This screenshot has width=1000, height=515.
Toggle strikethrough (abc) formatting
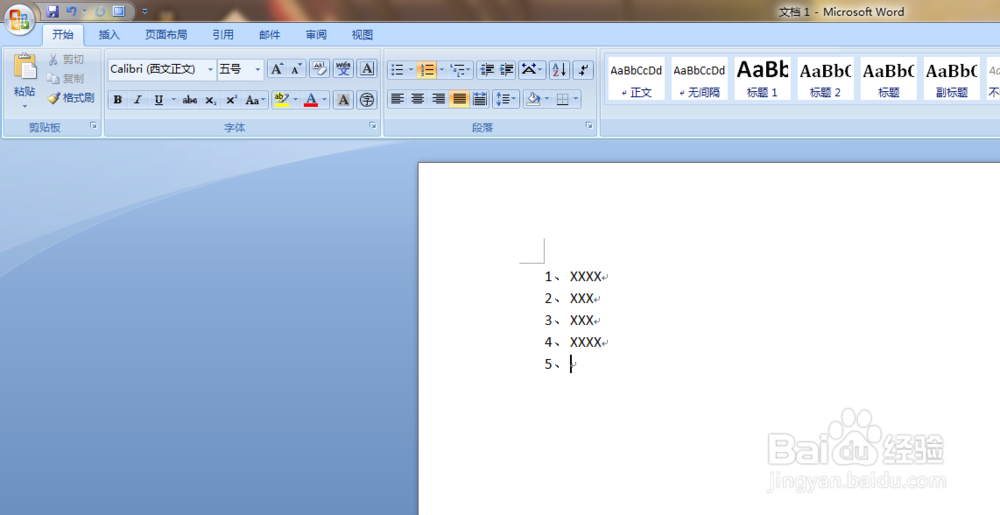tap(189, 100)
